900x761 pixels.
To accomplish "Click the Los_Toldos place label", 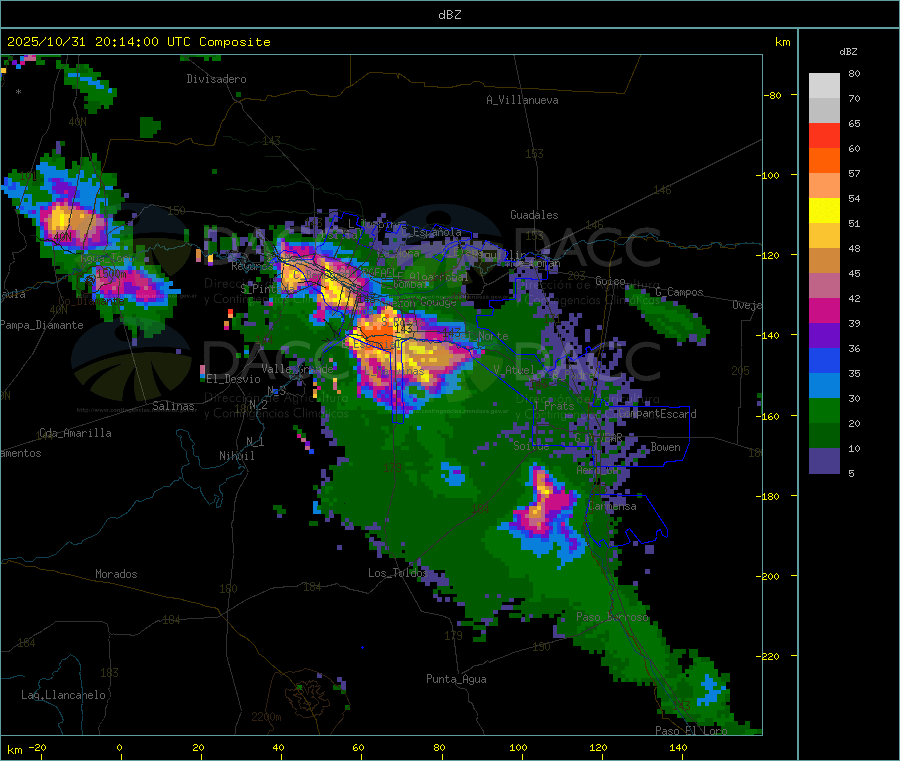I will point(398,573).
